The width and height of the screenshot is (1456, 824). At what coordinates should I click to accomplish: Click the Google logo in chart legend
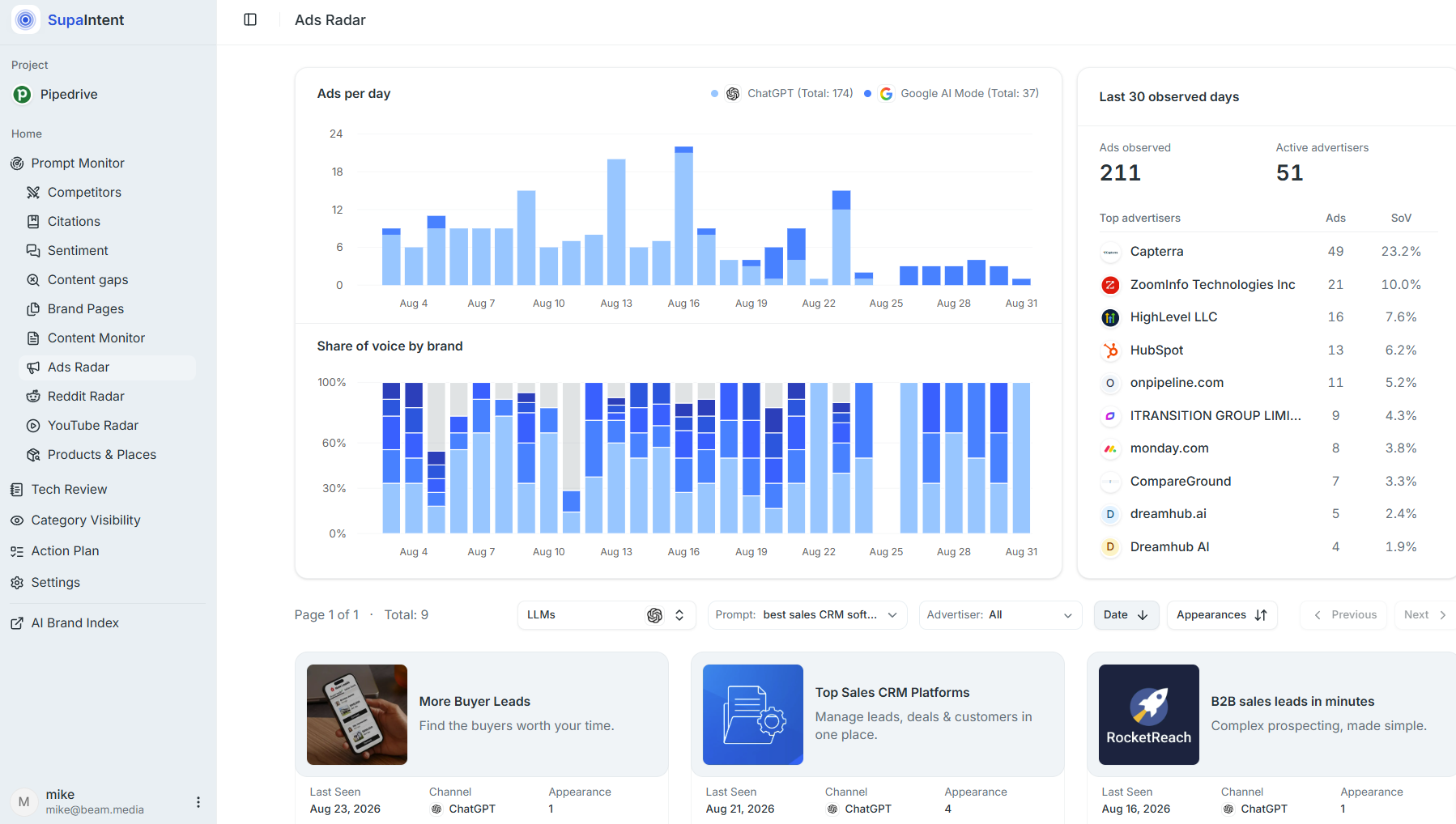[x=887, y=94]
